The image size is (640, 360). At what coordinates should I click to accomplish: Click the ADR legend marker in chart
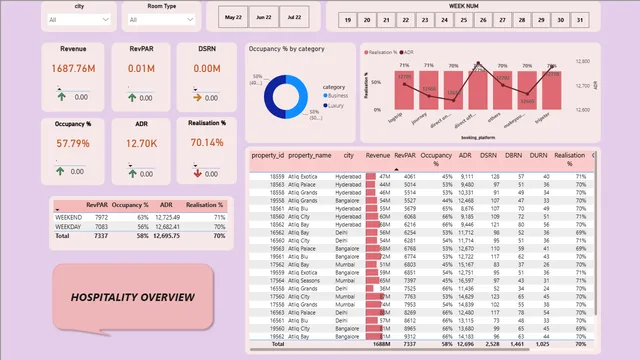click(402, 52)
